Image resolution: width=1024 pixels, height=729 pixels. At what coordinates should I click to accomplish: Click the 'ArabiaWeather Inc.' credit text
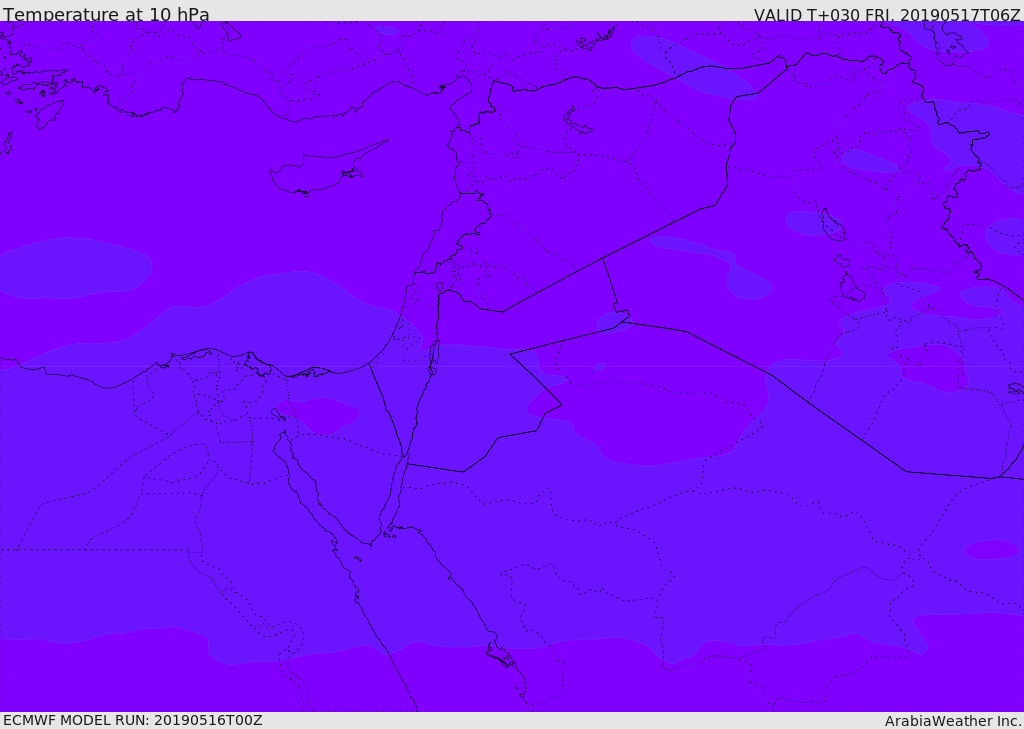pyautogui.click(x=954, y=721)
